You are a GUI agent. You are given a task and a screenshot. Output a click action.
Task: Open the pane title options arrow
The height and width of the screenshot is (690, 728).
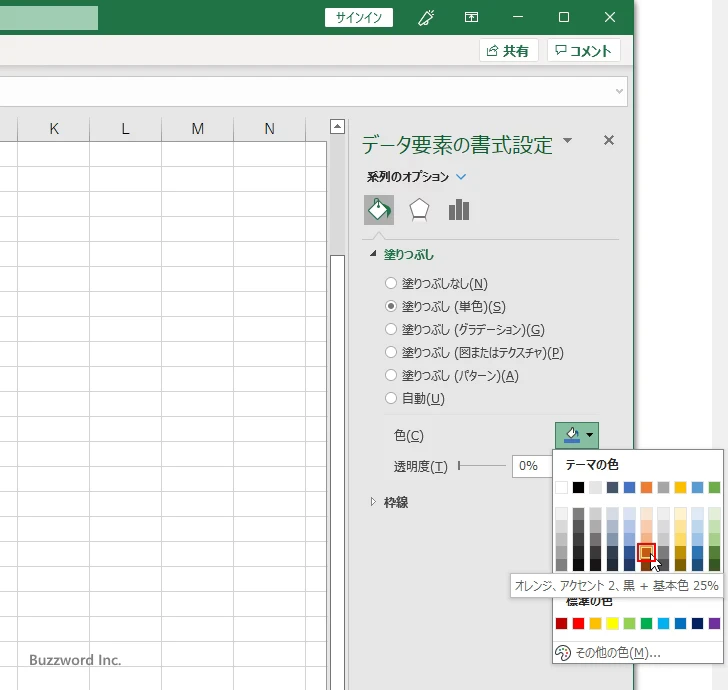(567, 140)
